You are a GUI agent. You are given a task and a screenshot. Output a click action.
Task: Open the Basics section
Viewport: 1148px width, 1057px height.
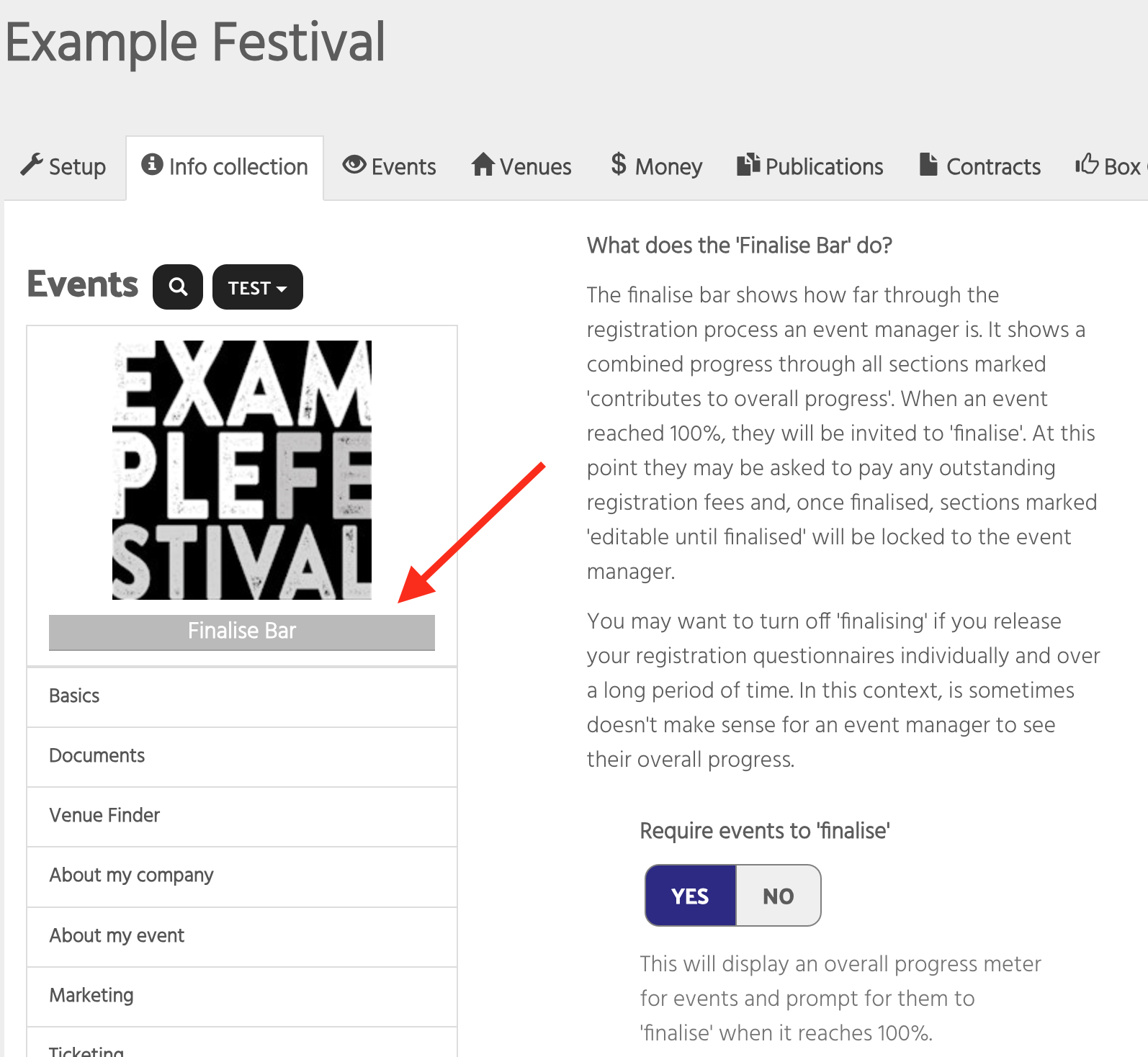(242, 696)
